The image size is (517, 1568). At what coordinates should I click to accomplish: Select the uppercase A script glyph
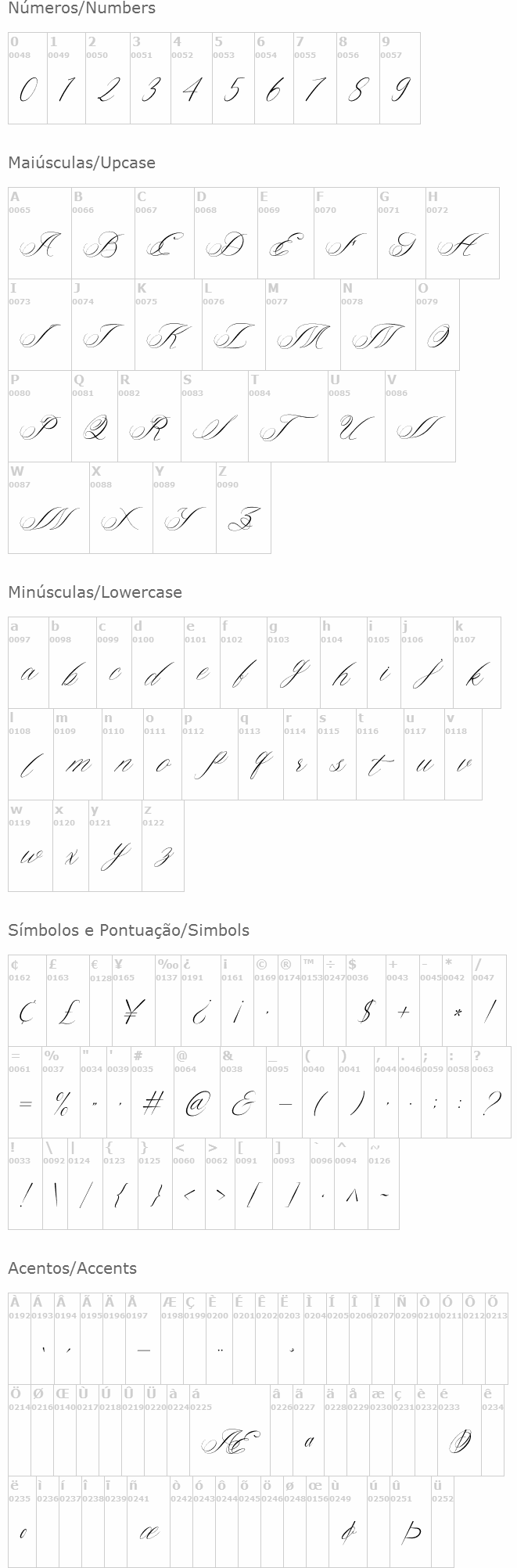tap(39, 246)
